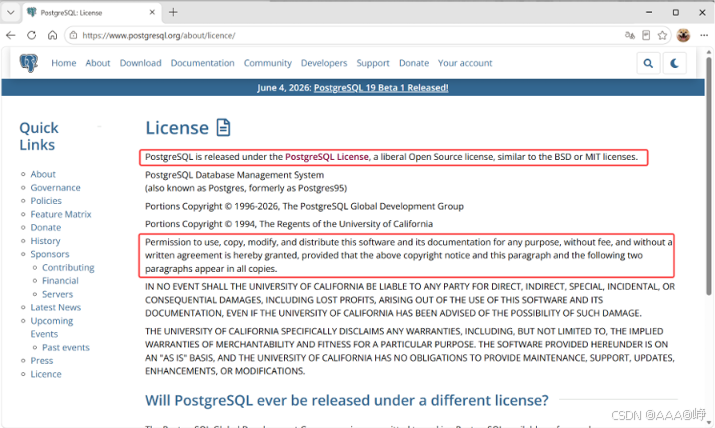The width and height of the screenshot is (715, 428).
Task: Open Past events sub-link
Action: (66, 347)
